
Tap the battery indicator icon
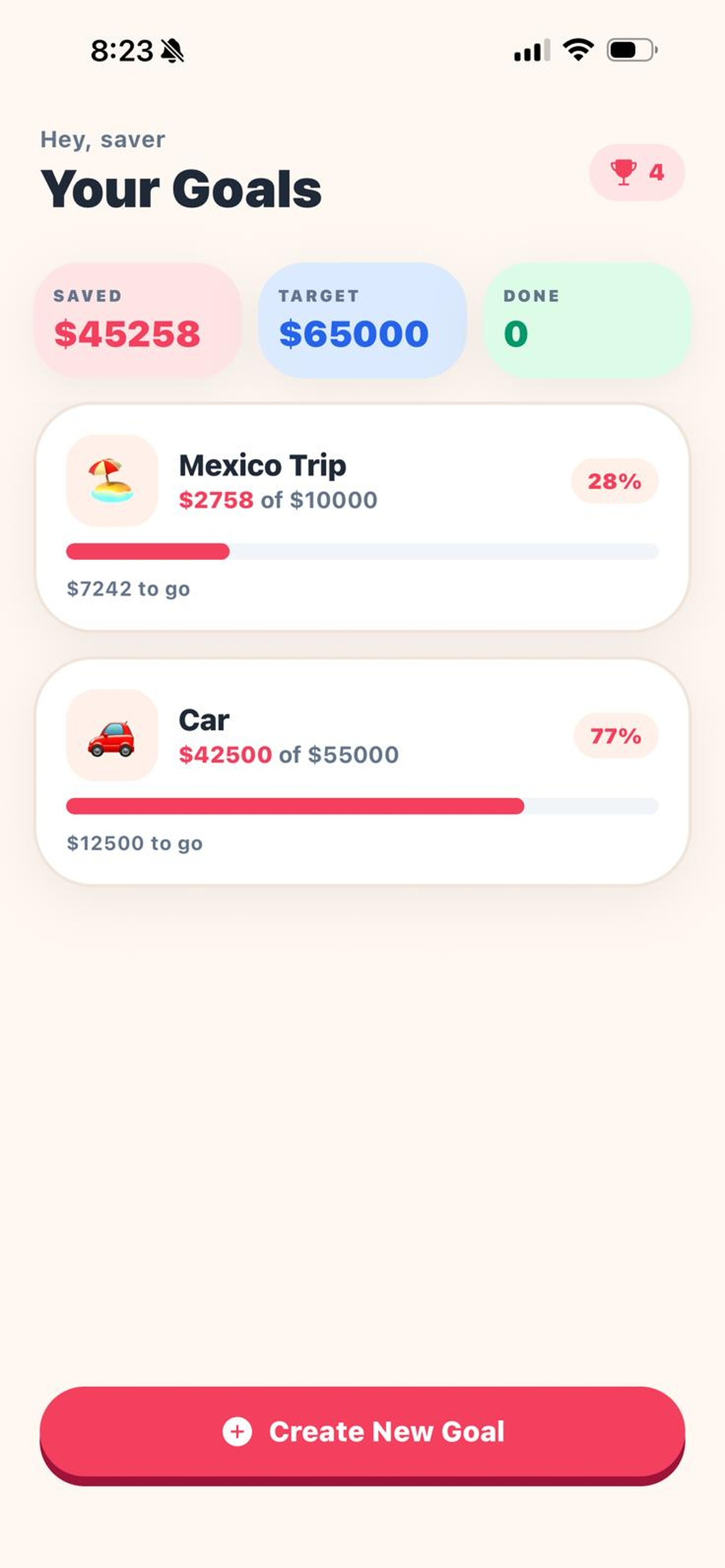click(x=632, y=50)
